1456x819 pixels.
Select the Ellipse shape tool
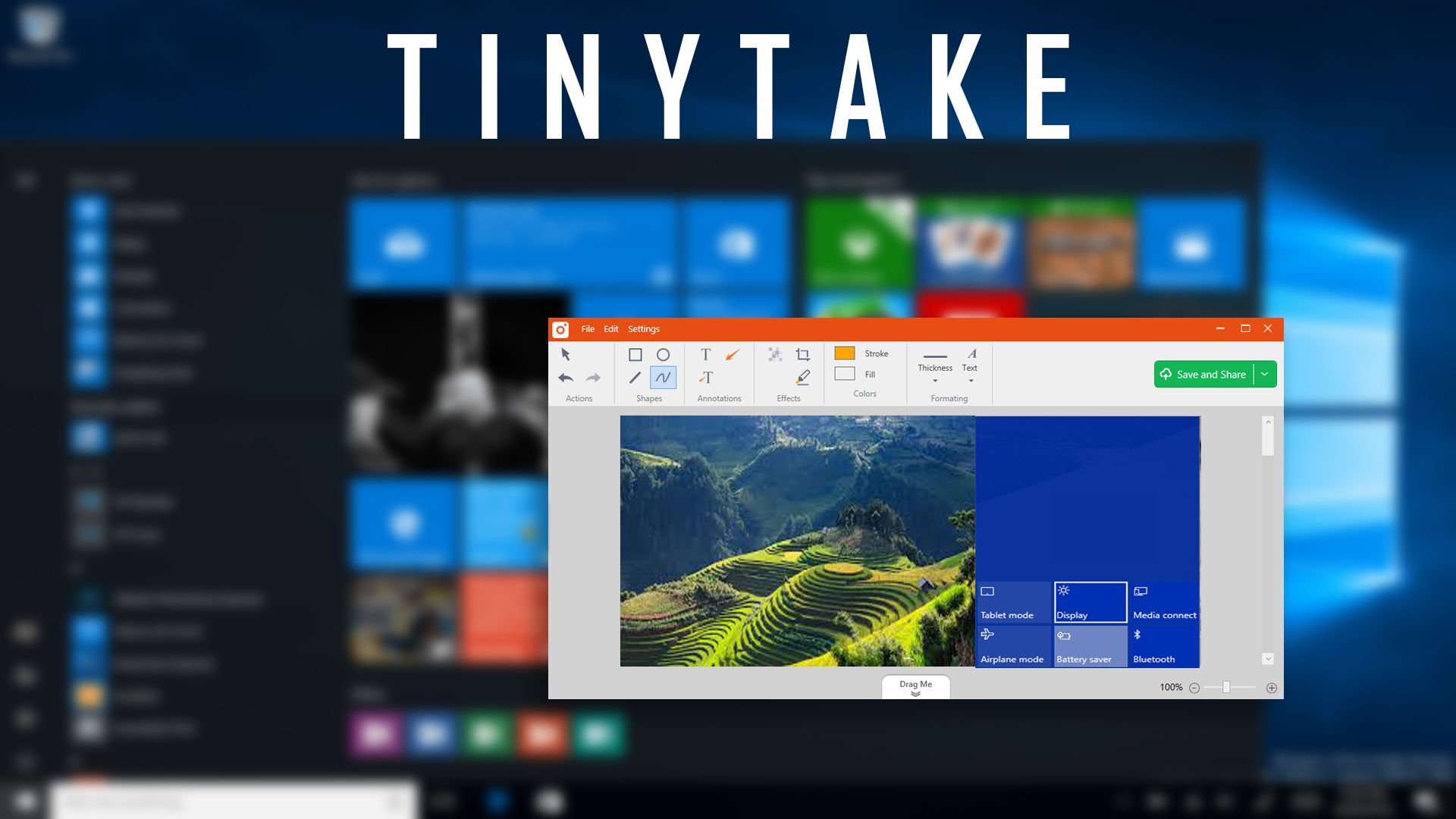click(662, 354)
